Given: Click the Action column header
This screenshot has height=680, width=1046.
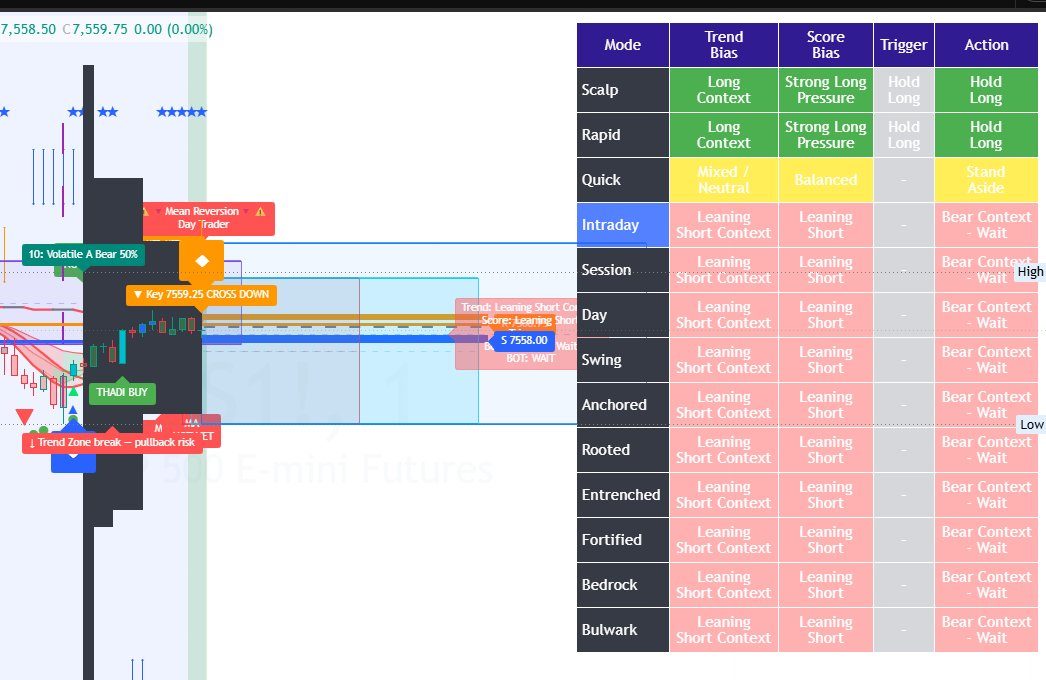Looking at the screenshot, I should 986,45.
